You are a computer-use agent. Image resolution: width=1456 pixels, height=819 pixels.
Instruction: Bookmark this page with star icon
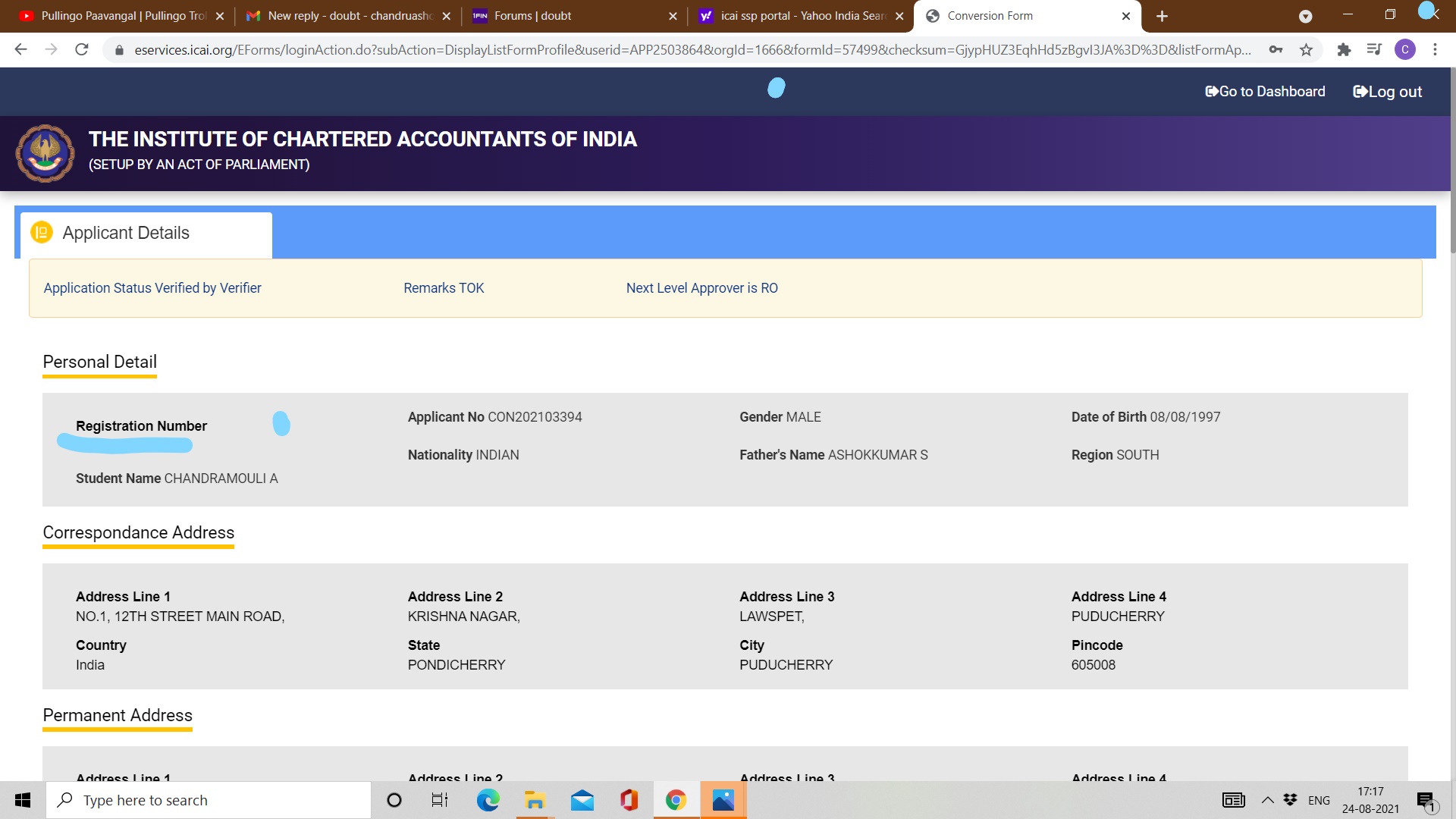pos(1306,50)
